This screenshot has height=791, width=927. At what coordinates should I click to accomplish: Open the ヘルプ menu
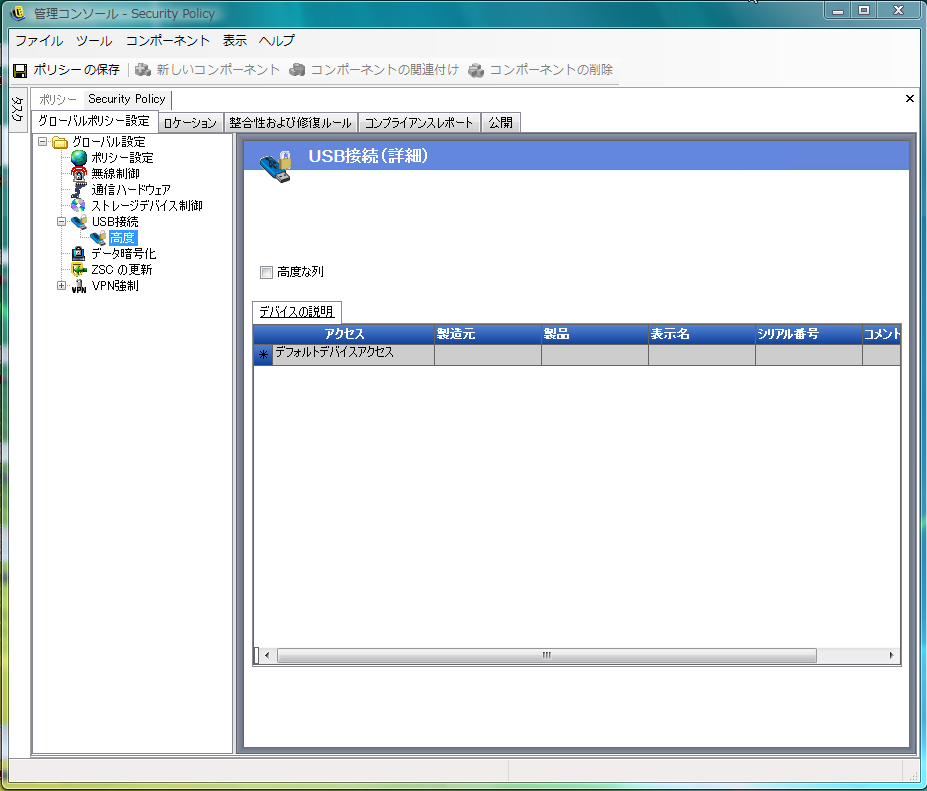pos(277,41)
